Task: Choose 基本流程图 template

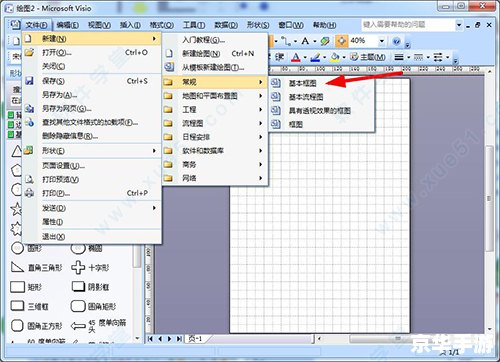Action: point(322,97)
